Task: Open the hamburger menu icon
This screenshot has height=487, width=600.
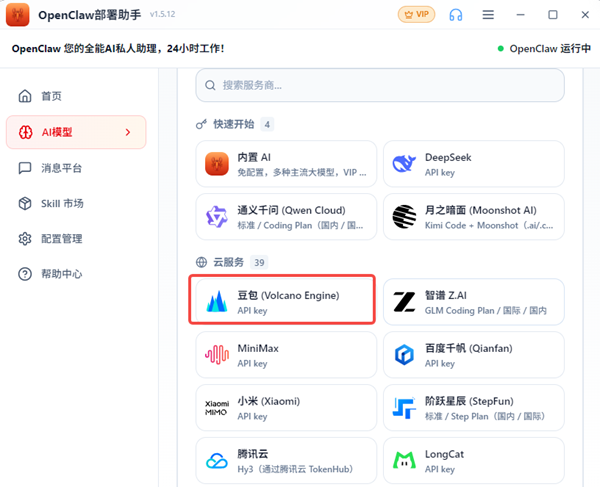Action: [488, 15]
